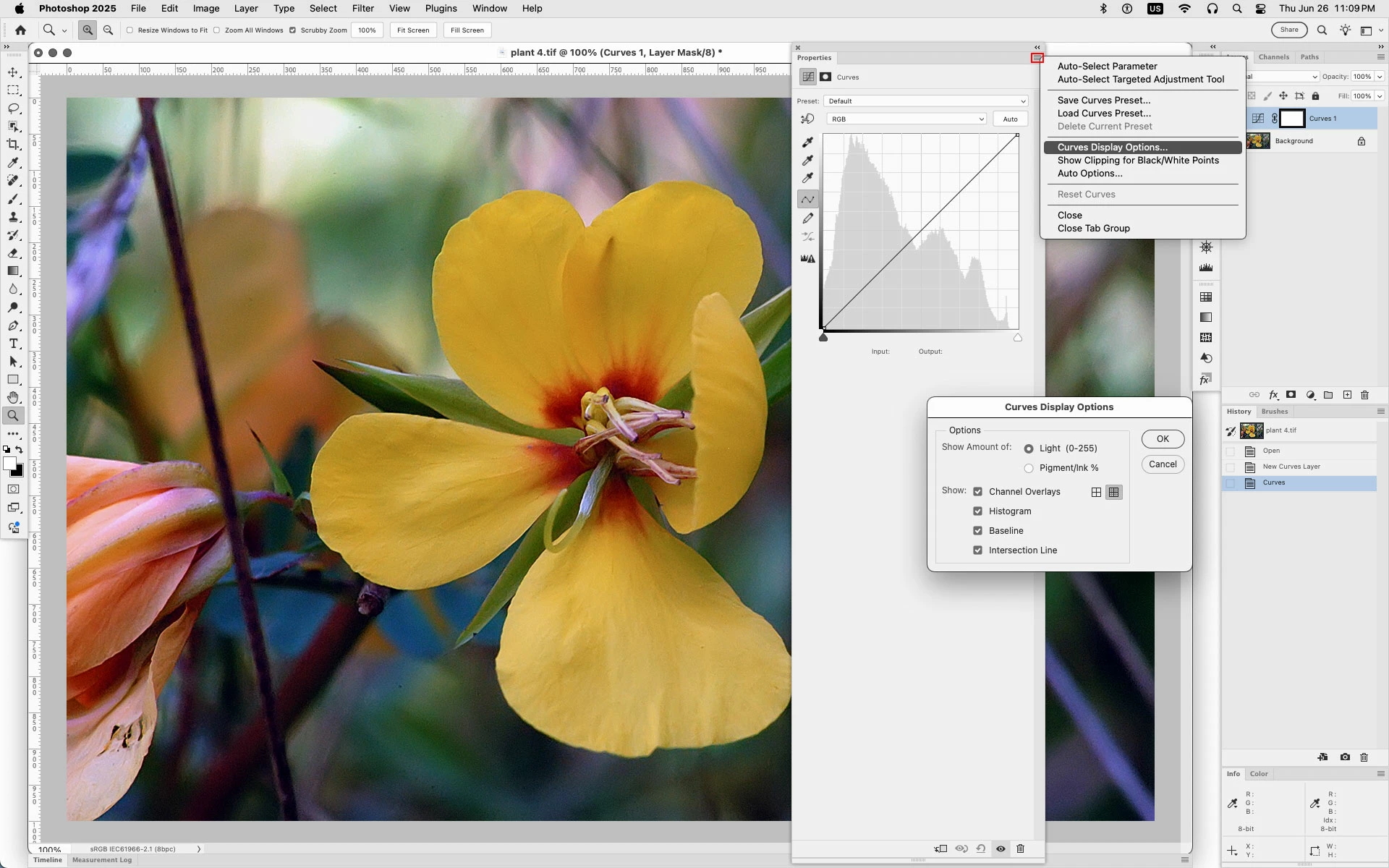Click the white point eyedropper in Curves

807,178
